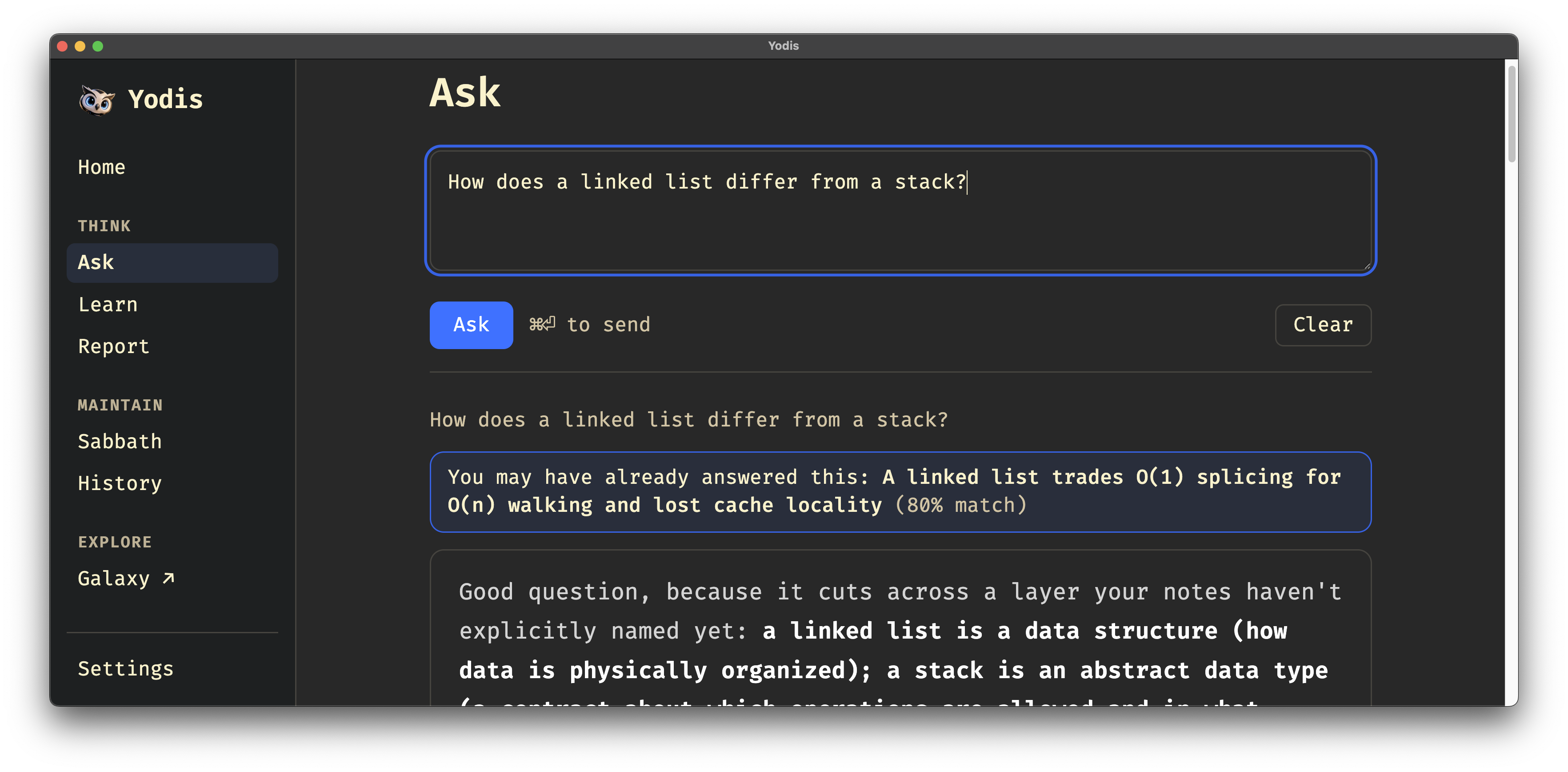Click the vertical scrollbar thumb

(x=1512, y=113)
